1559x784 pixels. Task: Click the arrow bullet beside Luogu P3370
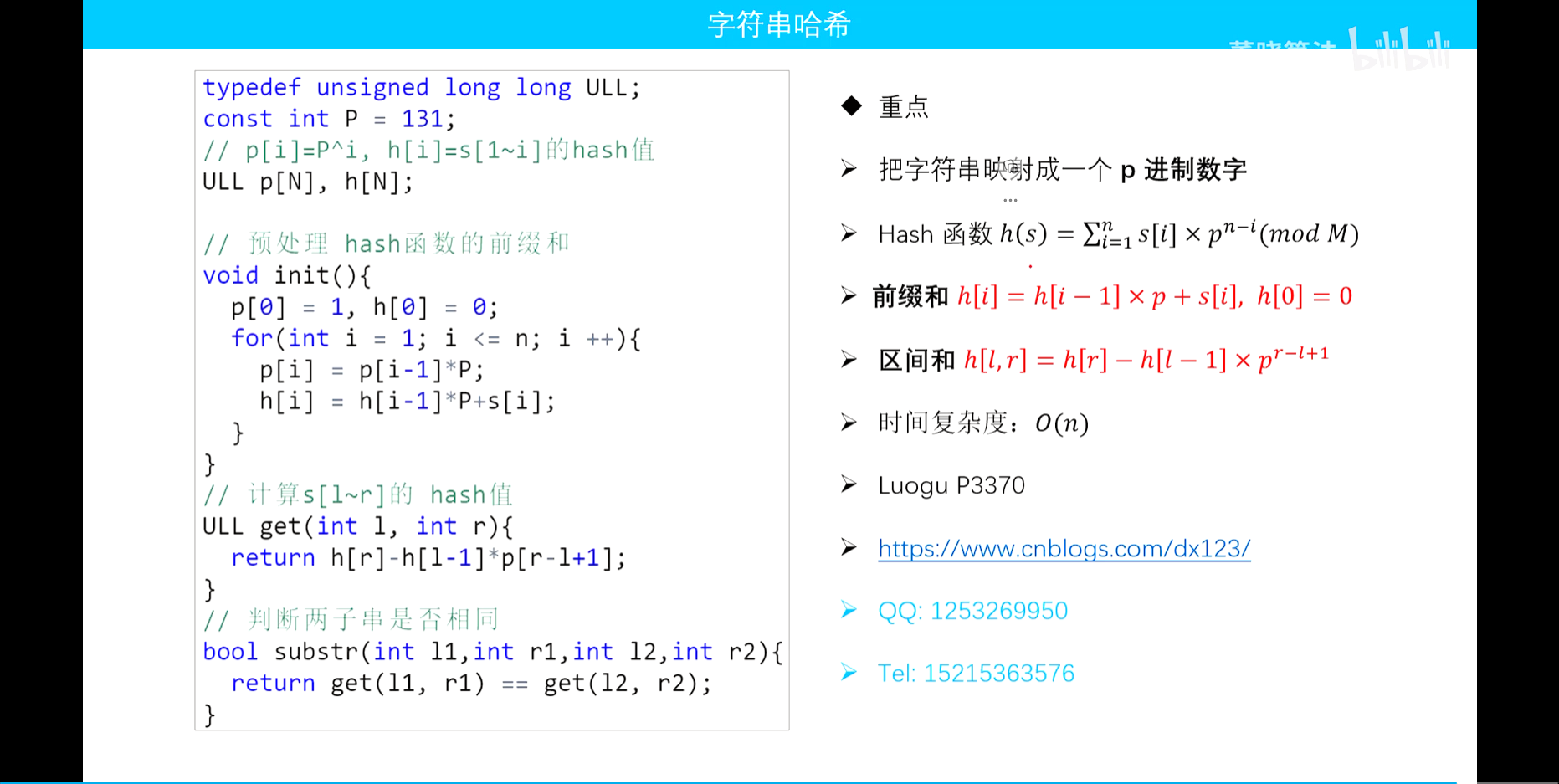point(849,484)
